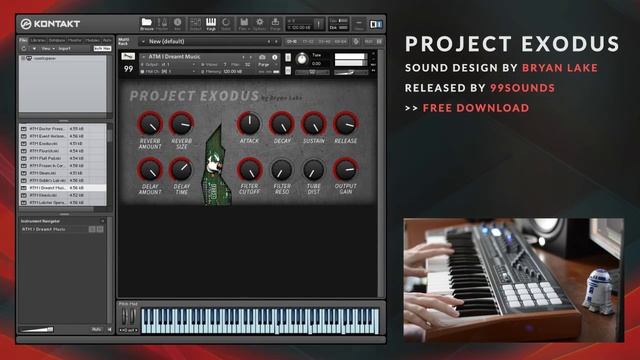Click the BRYAN LAKE name link
The height and width of the screenshot is (360, 640).
(560, 68)
